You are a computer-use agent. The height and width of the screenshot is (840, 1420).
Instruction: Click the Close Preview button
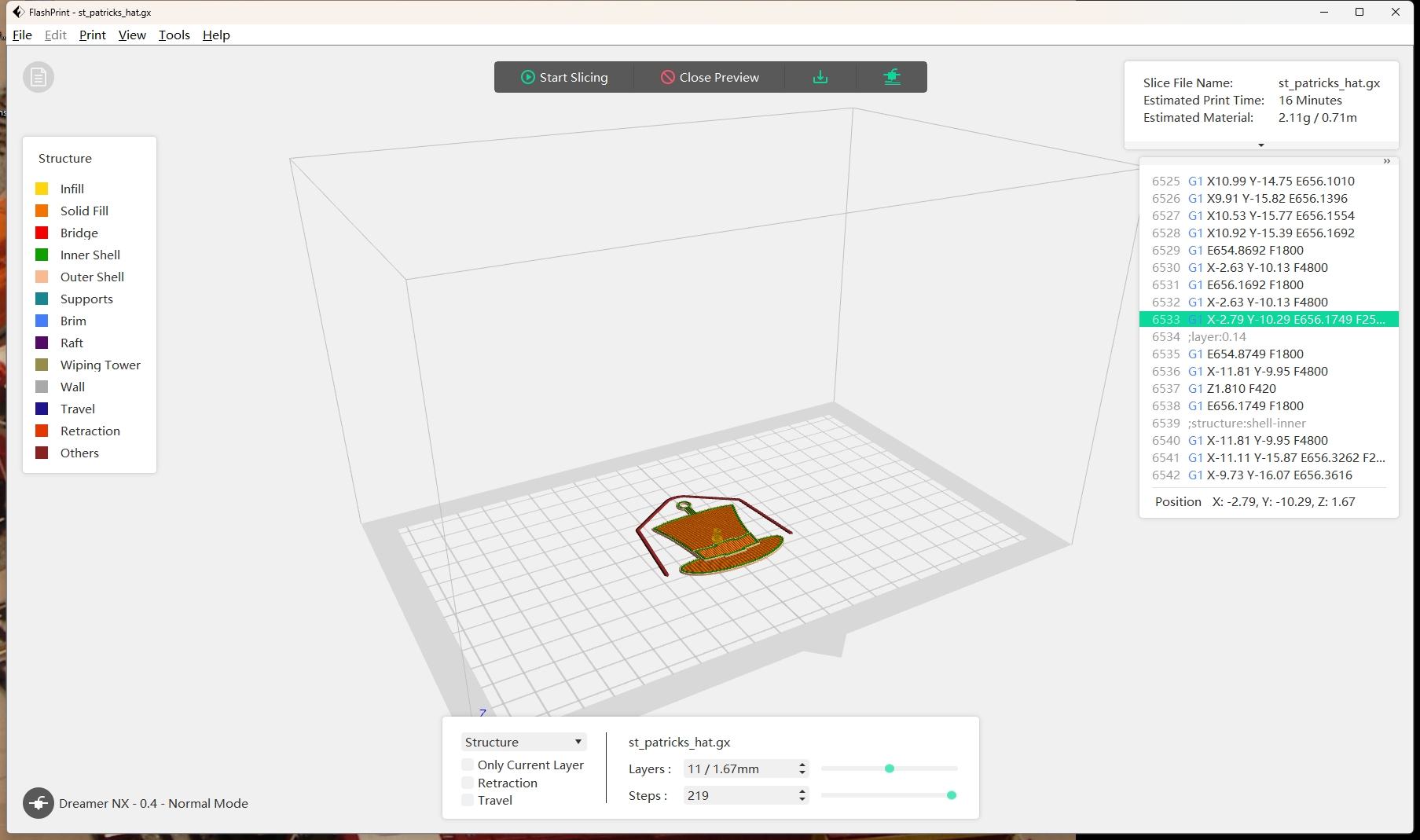point(710,77)
